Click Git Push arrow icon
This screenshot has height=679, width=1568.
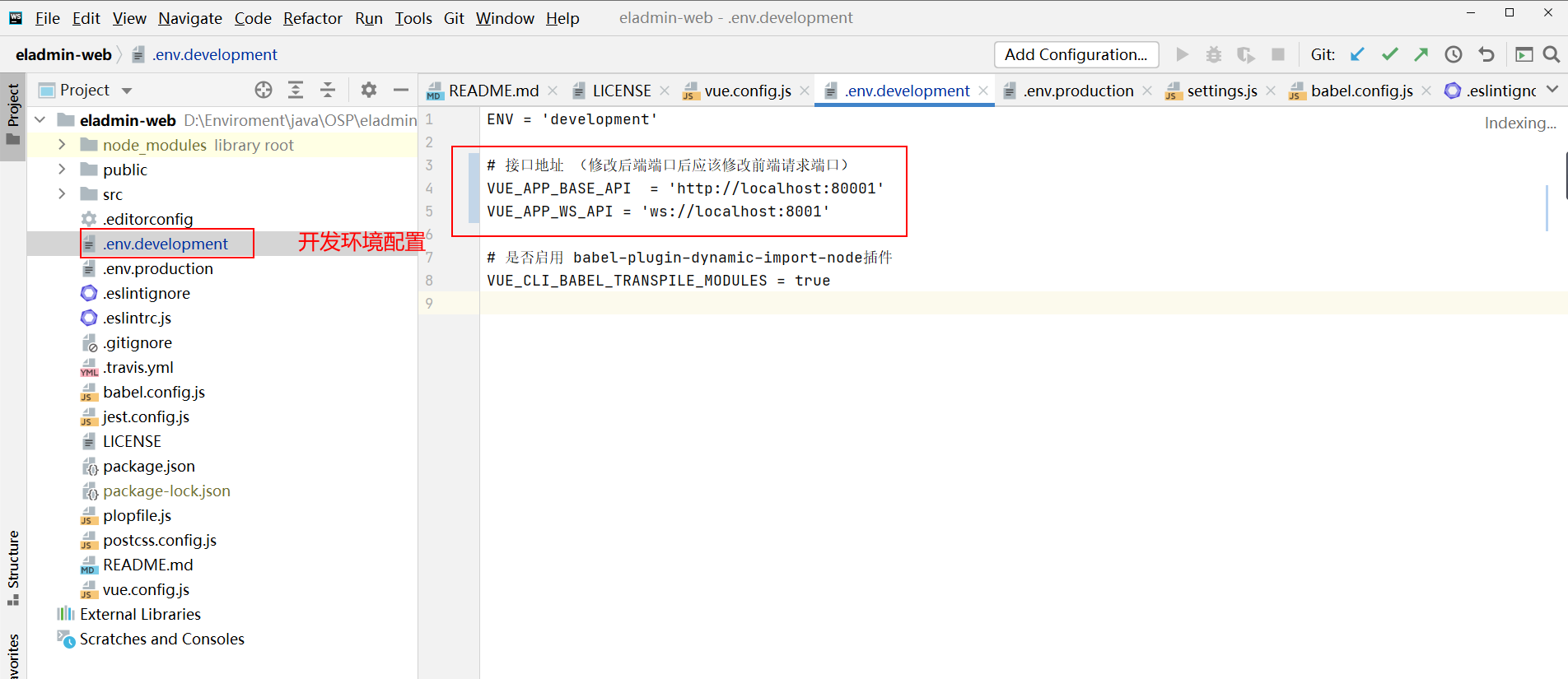pos(1421,54)
